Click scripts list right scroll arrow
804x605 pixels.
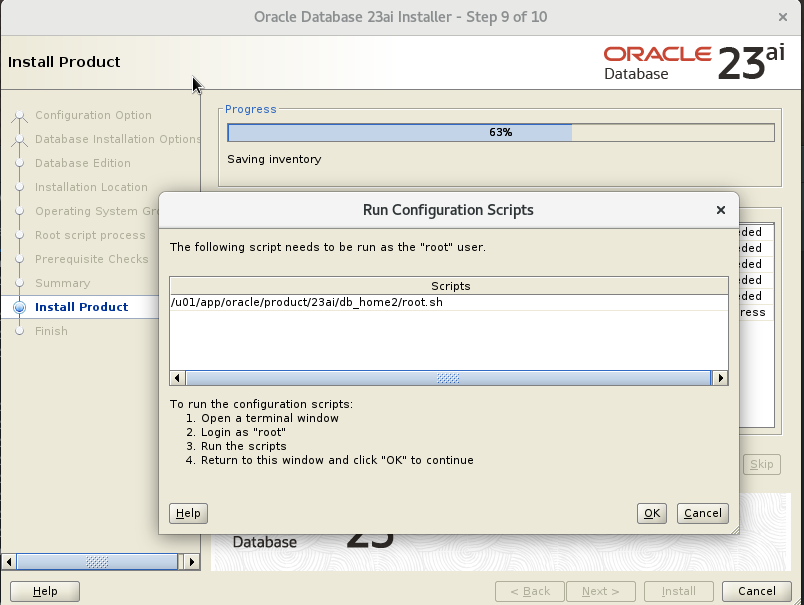coord(720,378)
